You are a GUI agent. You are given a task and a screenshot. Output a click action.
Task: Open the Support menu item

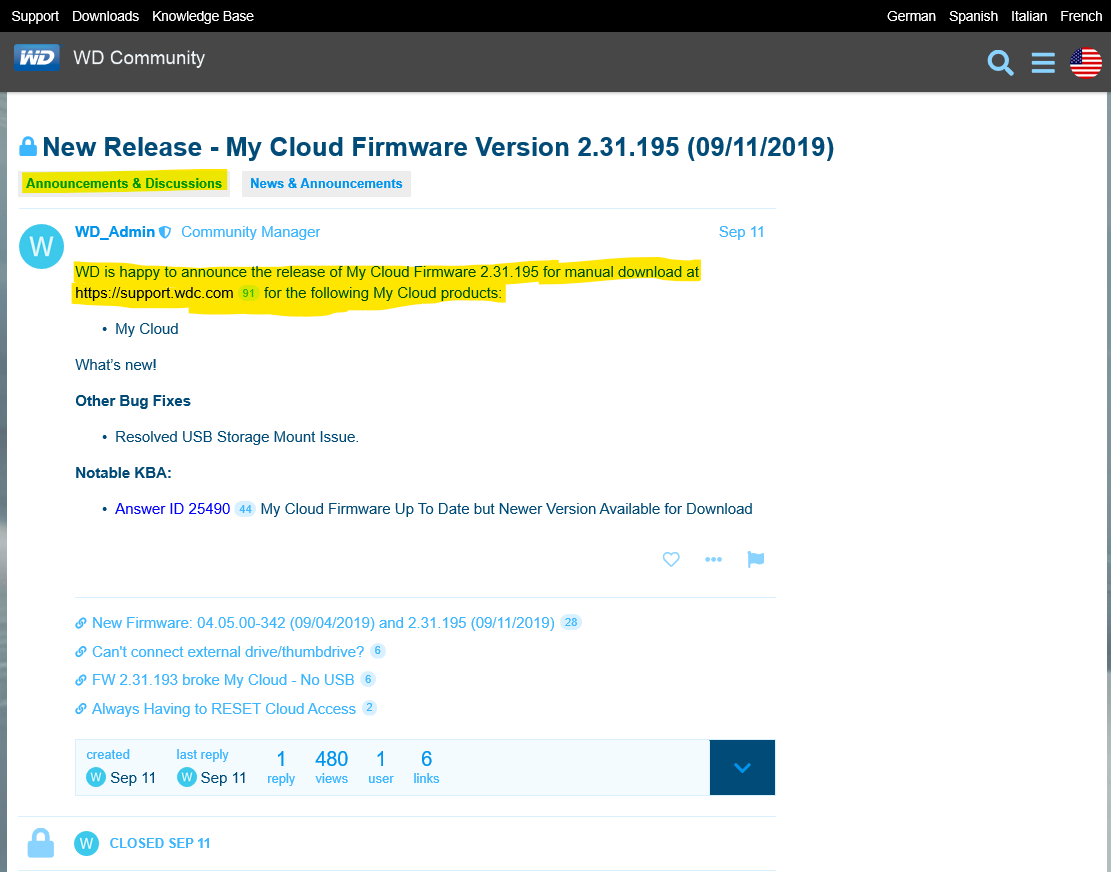click(35, 16)
